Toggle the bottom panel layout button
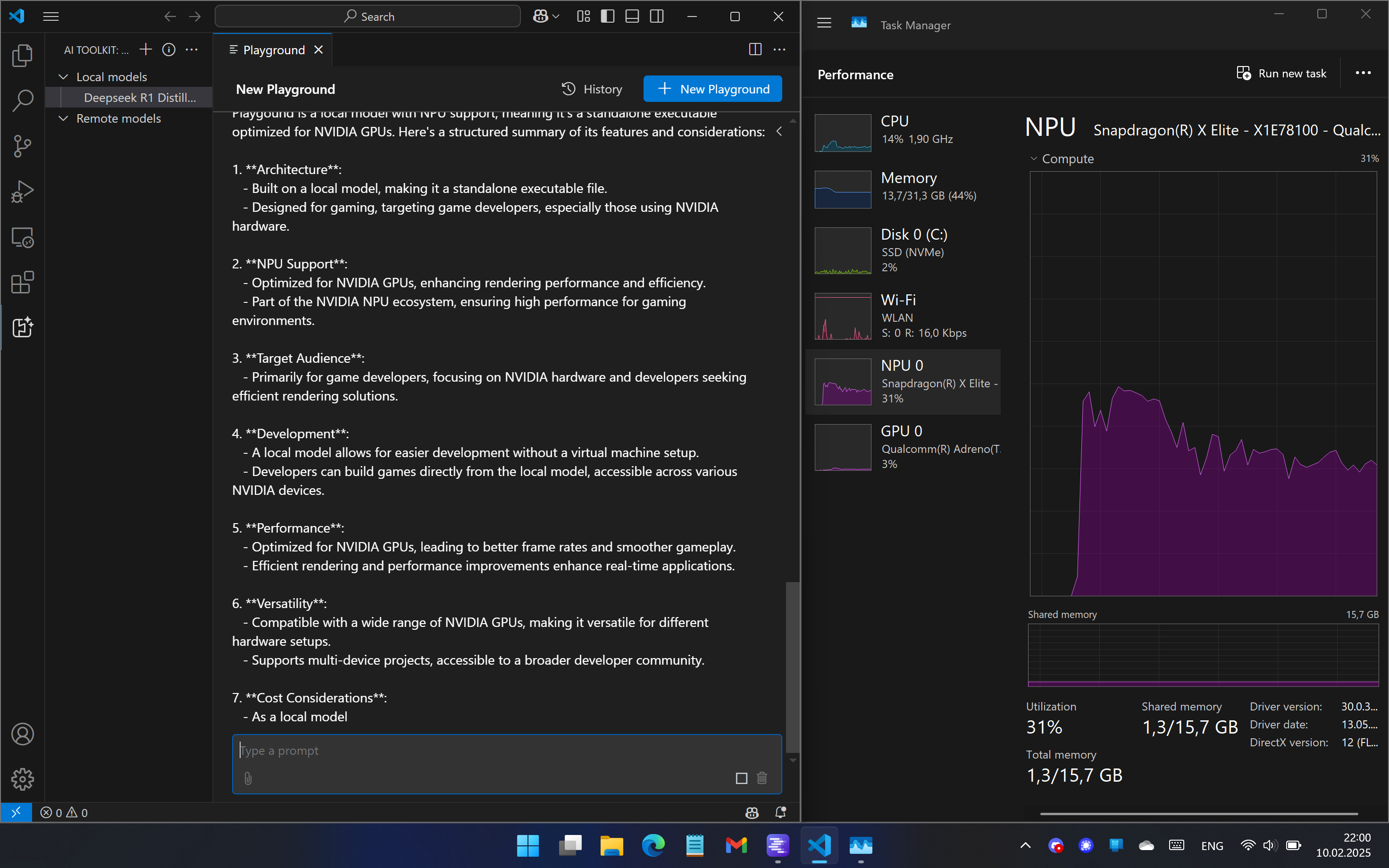The image size is (1389, 868). 632,17
